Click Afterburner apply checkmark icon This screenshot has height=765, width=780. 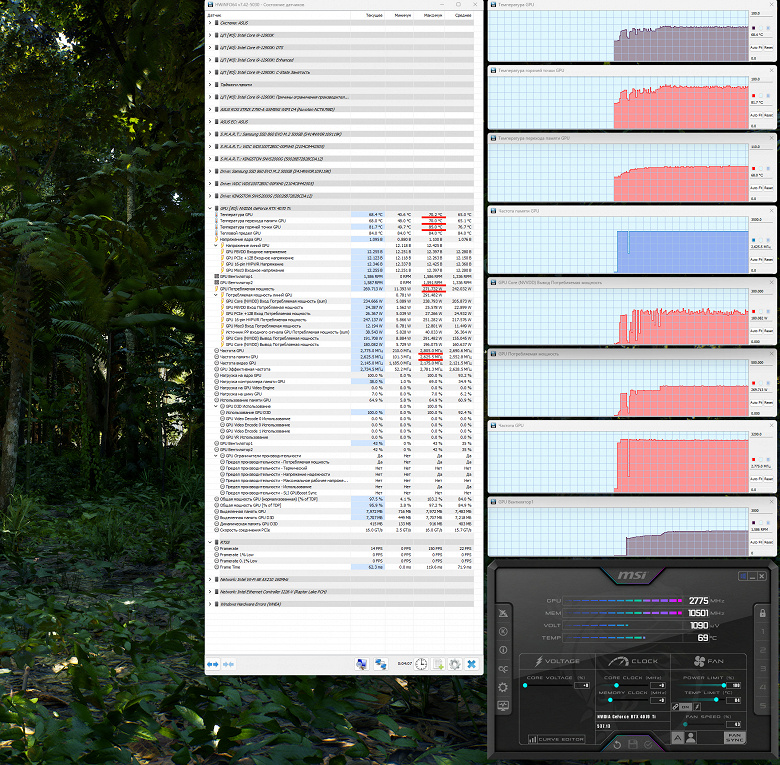(x=648, y=745)
